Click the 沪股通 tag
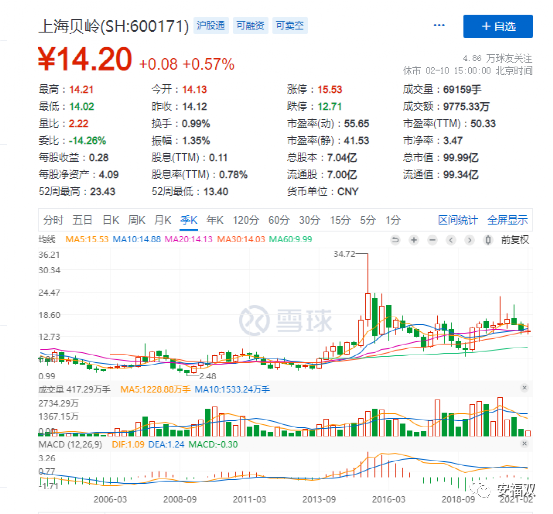Screen dimensions: 553x514 211,26
